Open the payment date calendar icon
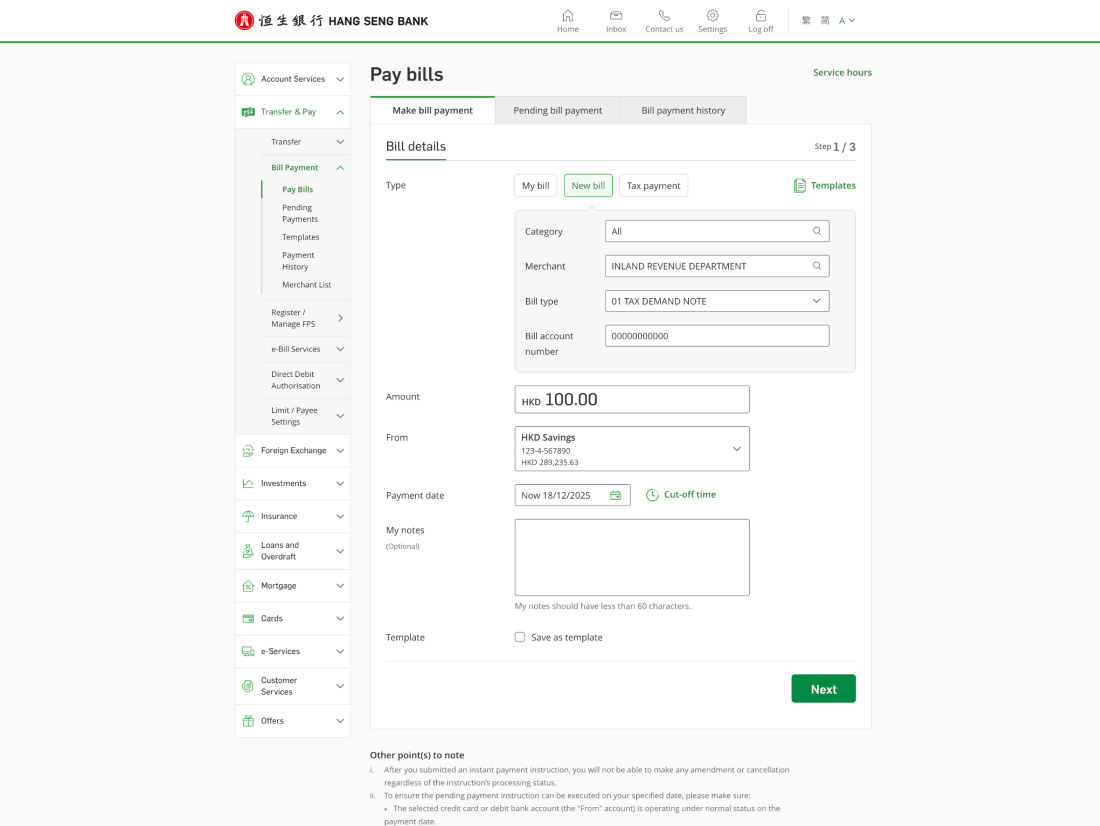The height and width of the screenshot is (826, 1100). 615,495
